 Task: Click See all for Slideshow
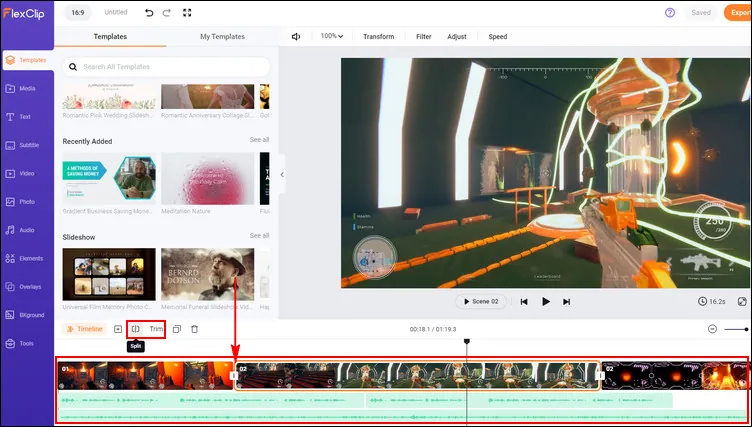pos(259,236)
